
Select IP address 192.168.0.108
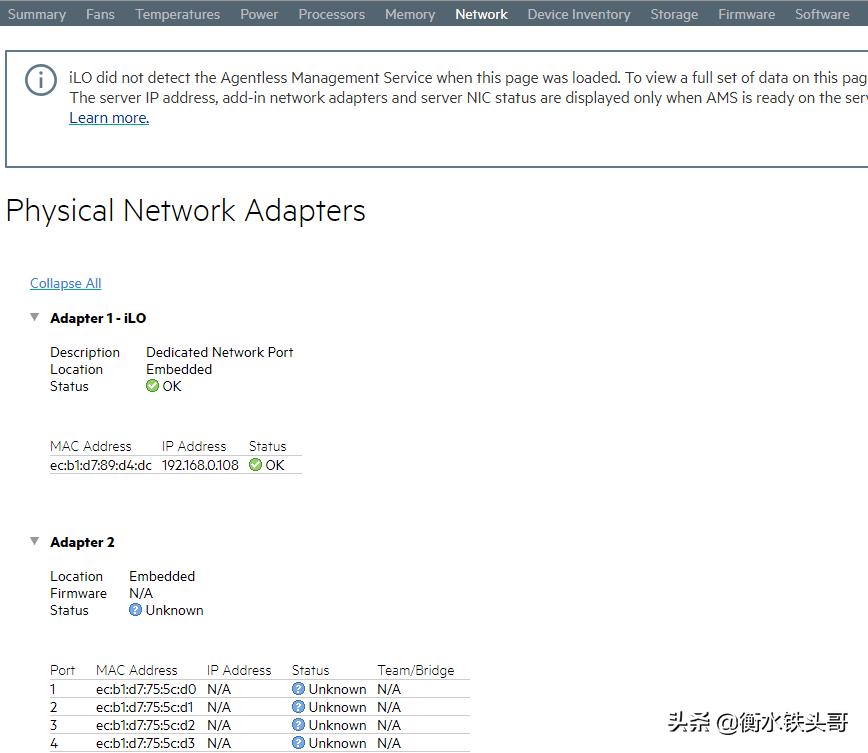click(200, 465)
